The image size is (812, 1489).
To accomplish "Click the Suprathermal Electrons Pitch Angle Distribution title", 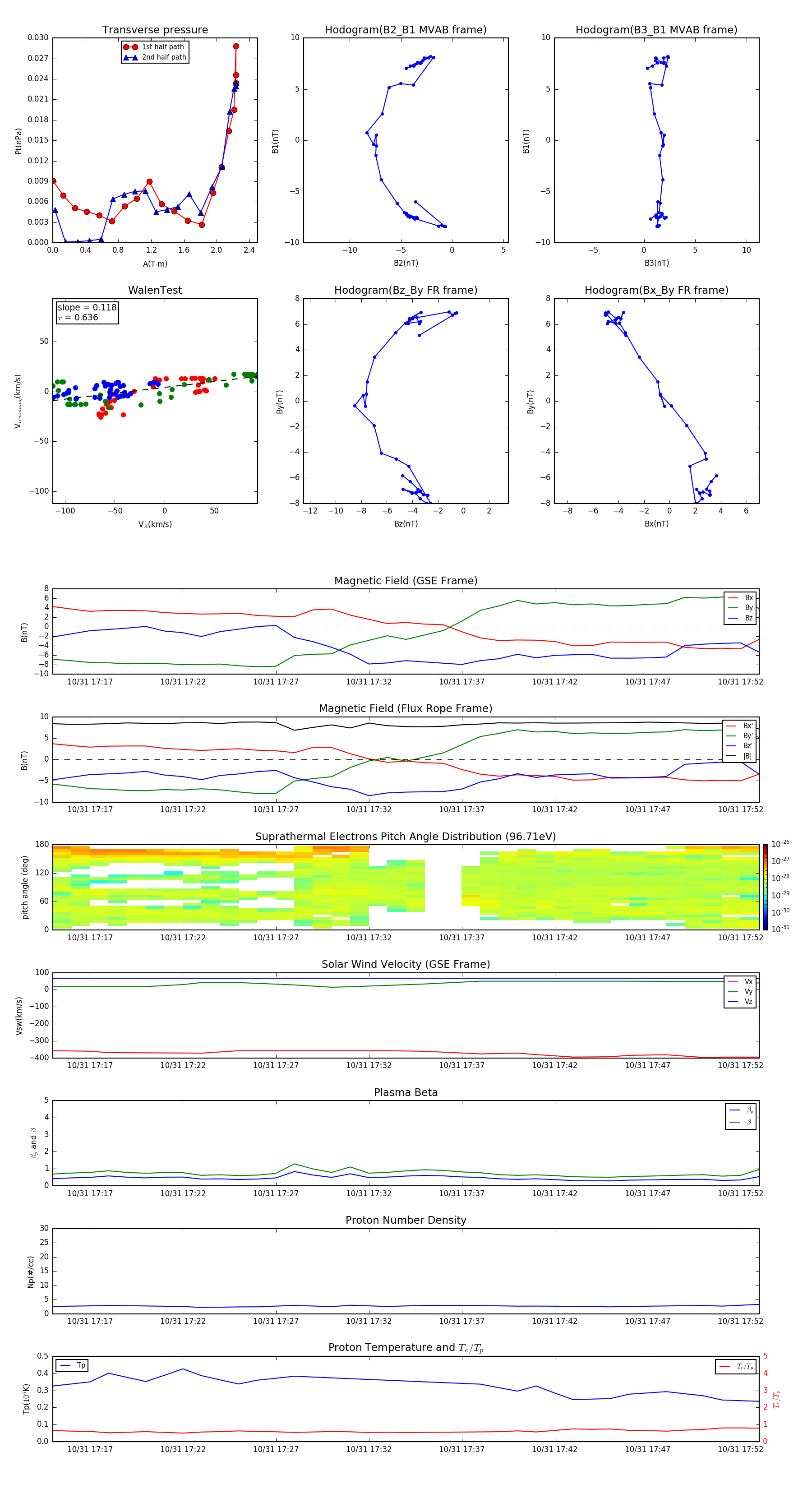I will pyautogui.click(x=406, y=837).
